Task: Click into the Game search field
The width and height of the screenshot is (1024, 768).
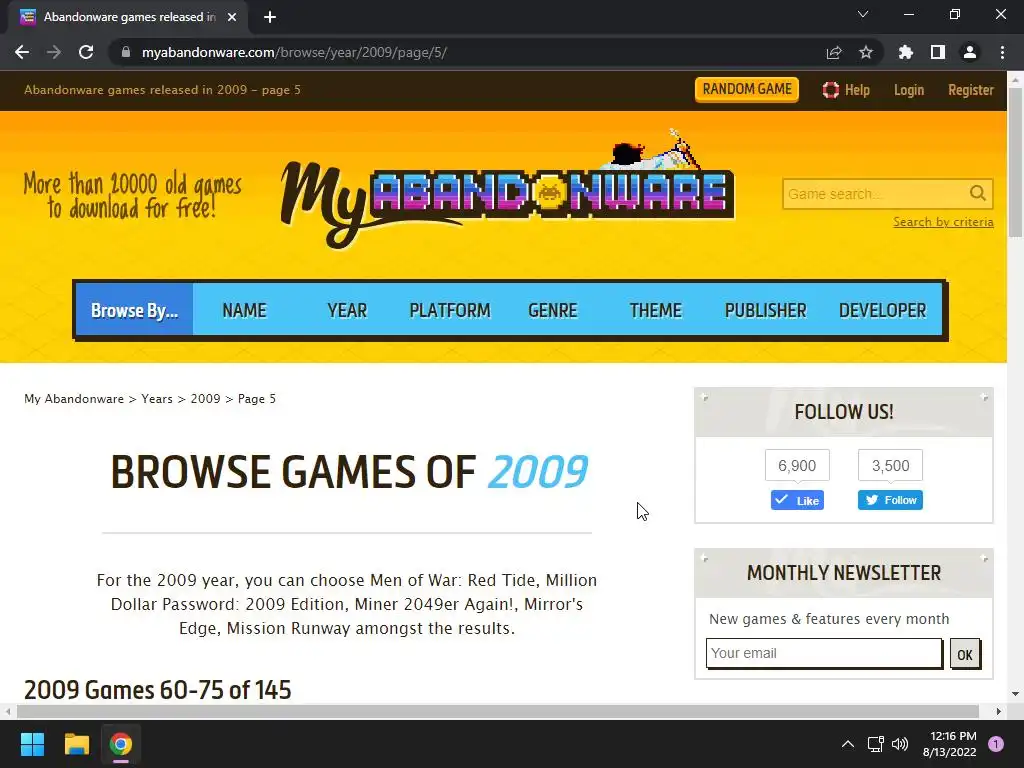Action: point(875,194)
